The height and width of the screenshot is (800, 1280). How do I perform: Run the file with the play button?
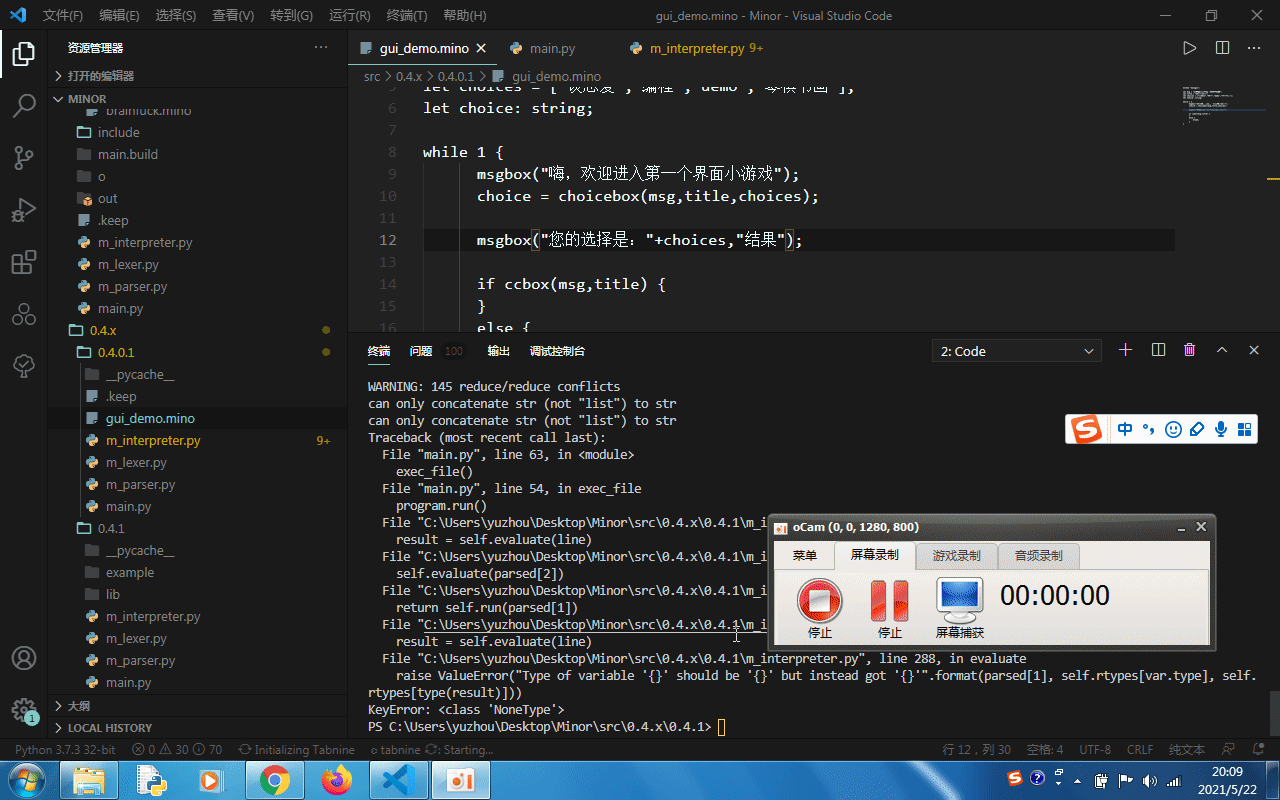1189,48
